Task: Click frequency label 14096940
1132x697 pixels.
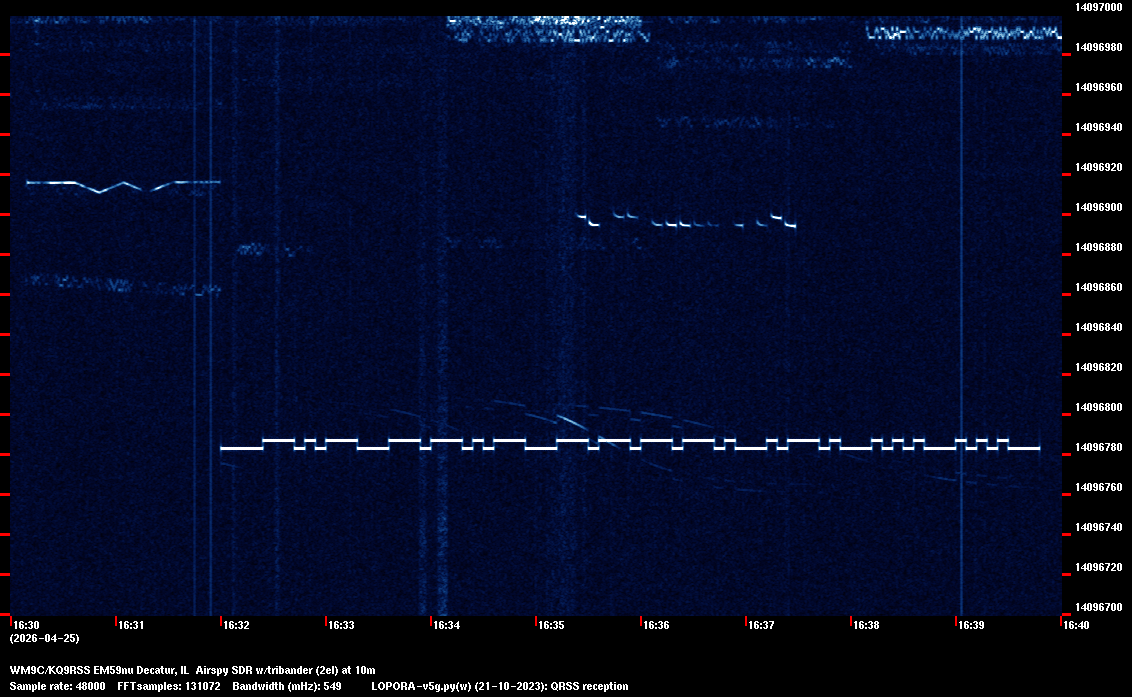Action: [1099, 128]
